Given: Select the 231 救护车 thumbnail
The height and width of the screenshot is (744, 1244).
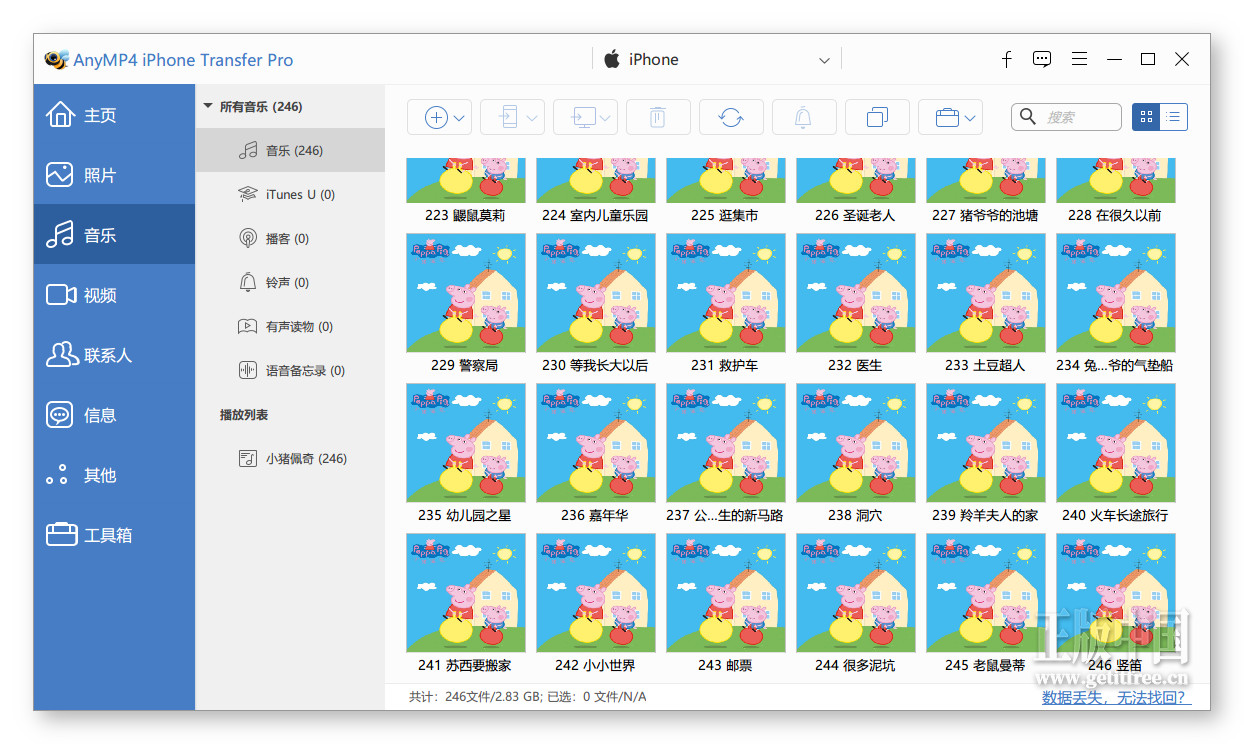Looking at the screenshot, I should click(726, 293).
